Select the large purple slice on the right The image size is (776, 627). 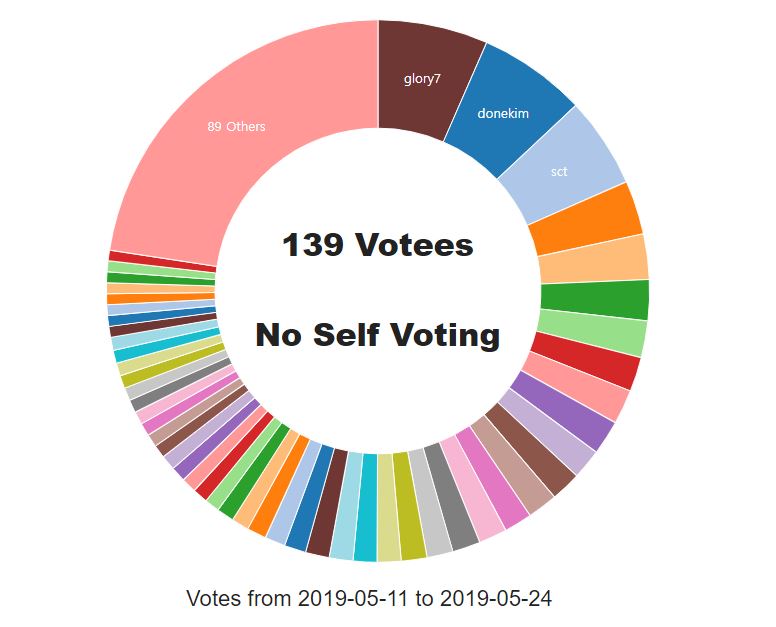(565, 412)
